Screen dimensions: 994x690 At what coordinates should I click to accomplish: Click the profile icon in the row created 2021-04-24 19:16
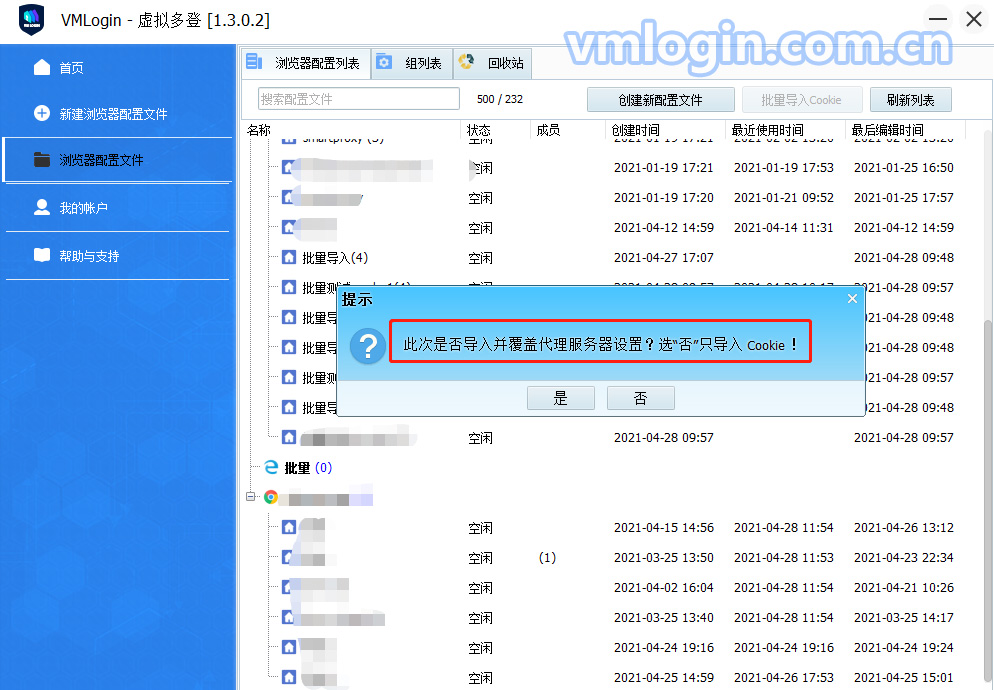(x=289, y=648)
